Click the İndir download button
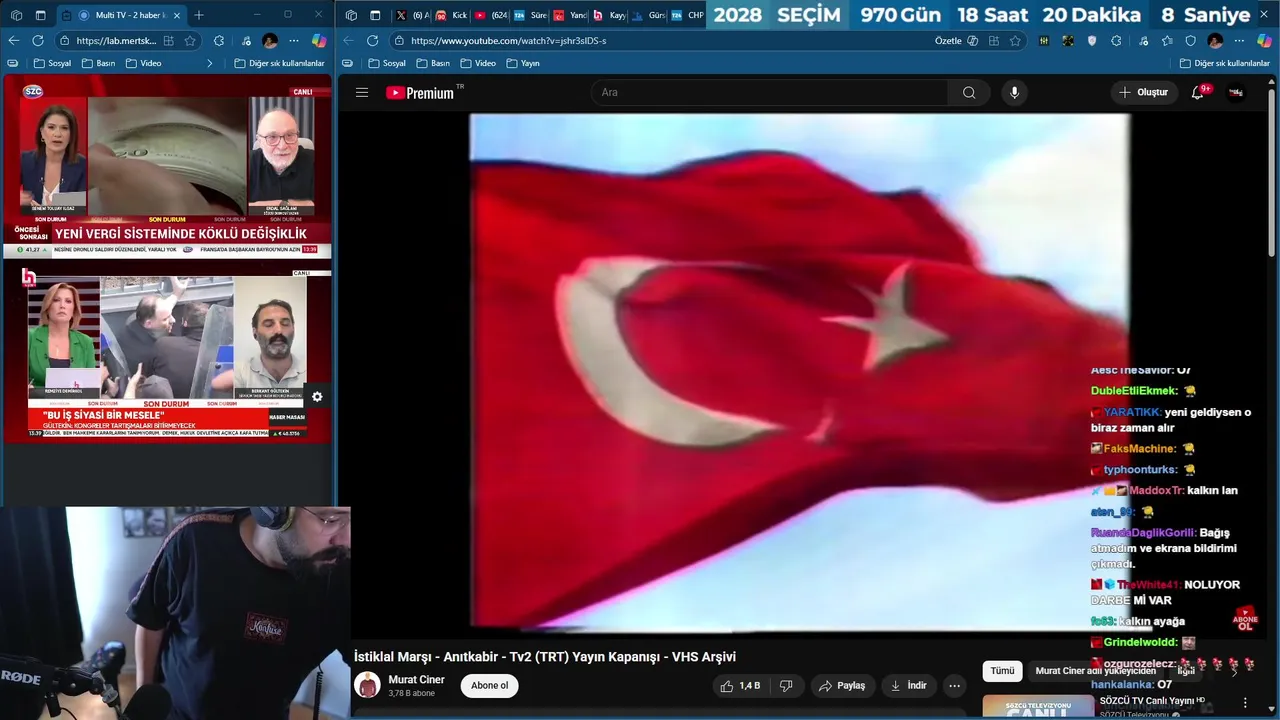Screen dimensions: 1280x720 pyautogui.click(x=908, y=686)
